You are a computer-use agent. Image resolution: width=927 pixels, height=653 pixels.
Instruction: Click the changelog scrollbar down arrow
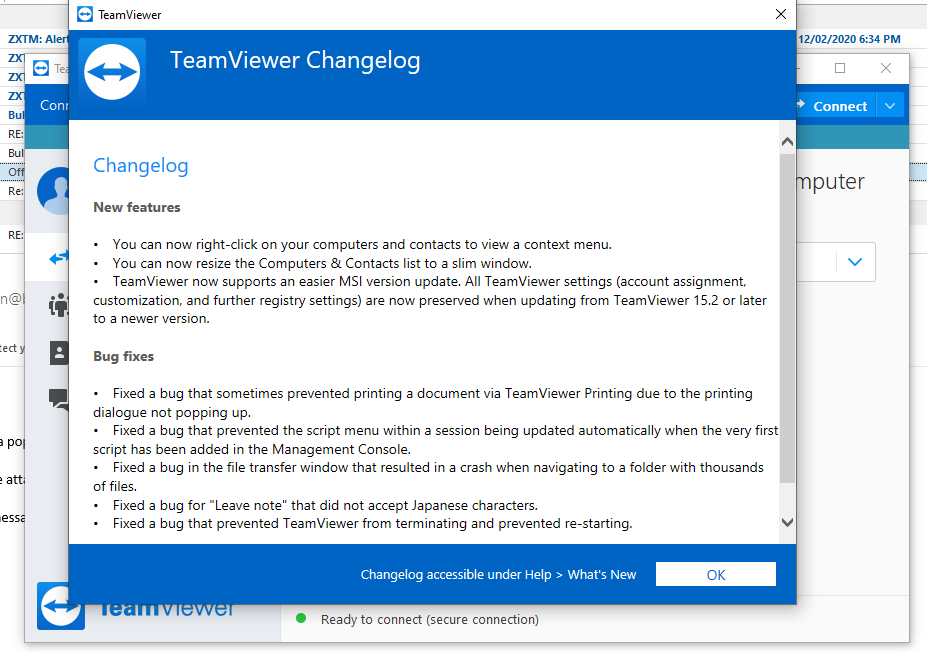coord(787,522)
